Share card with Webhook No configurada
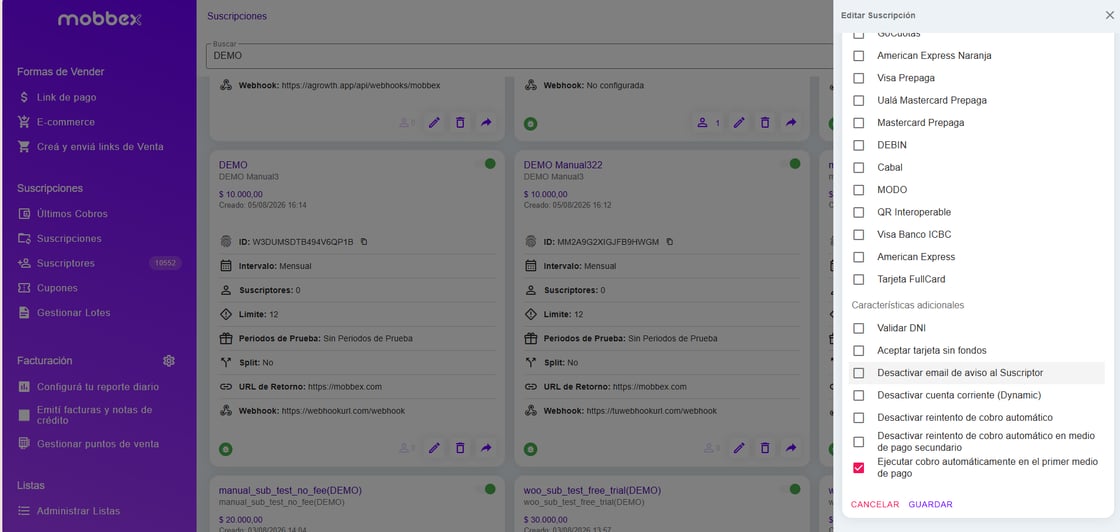Viewport: 1120px width, 532px height. (x=791, y=123)
